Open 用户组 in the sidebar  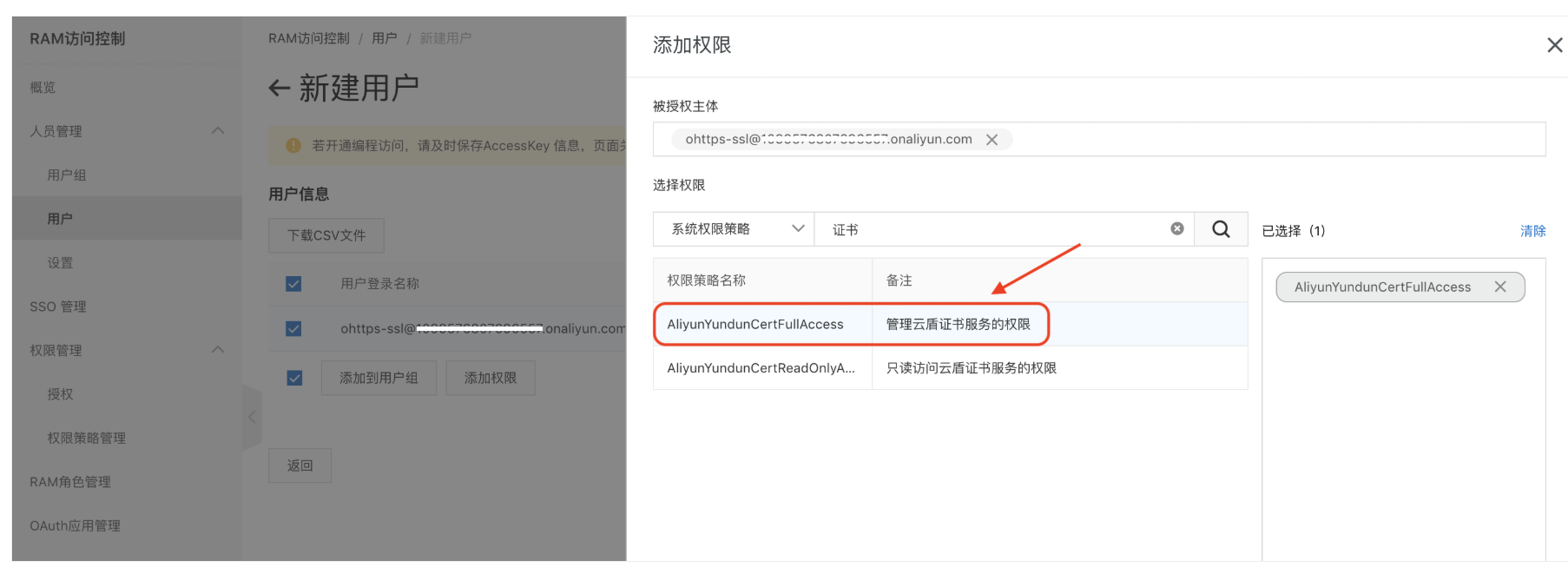click(x=67, y=175)
